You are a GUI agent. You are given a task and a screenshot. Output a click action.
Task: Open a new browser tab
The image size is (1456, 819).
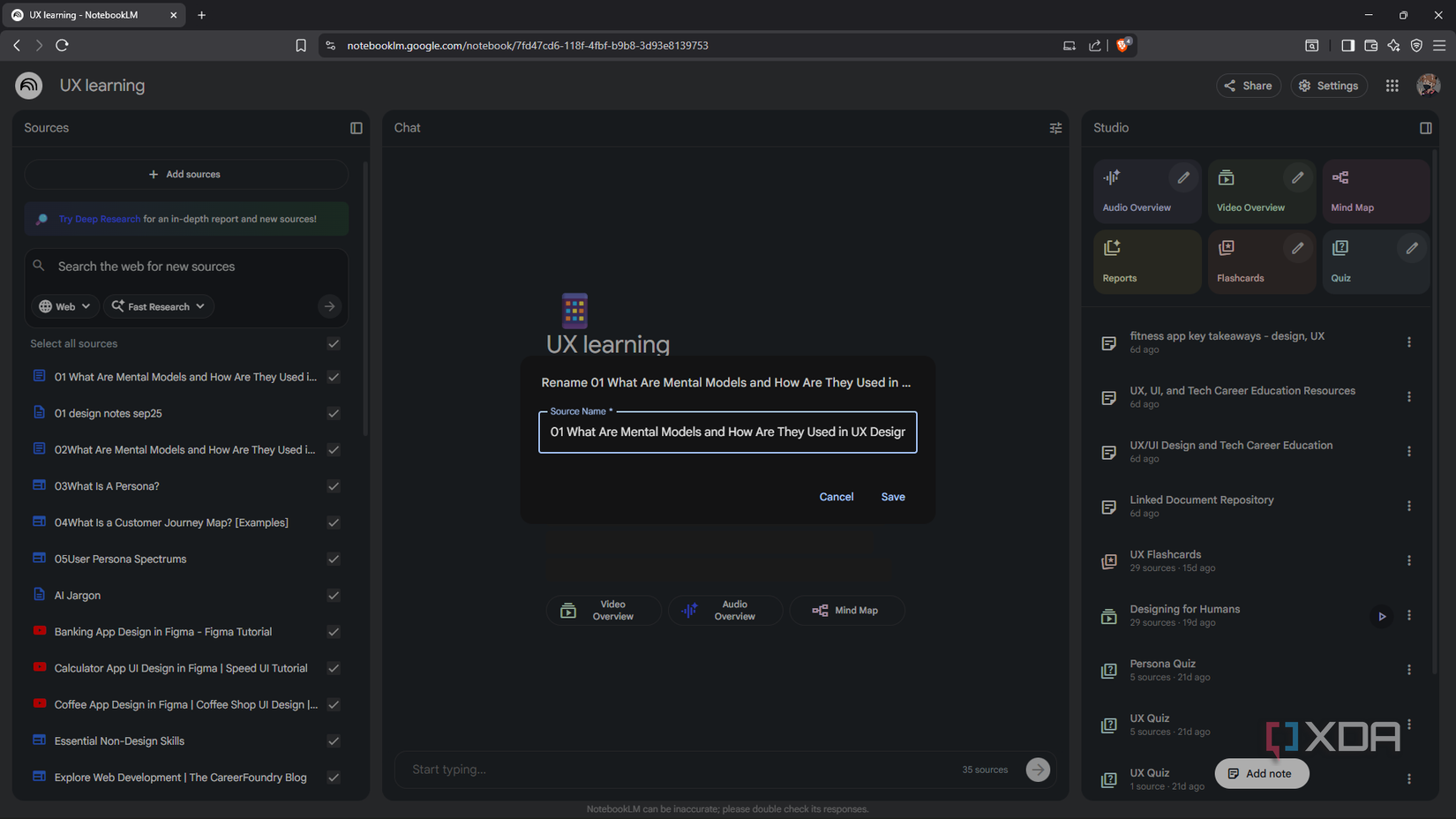tap(201, 15)
